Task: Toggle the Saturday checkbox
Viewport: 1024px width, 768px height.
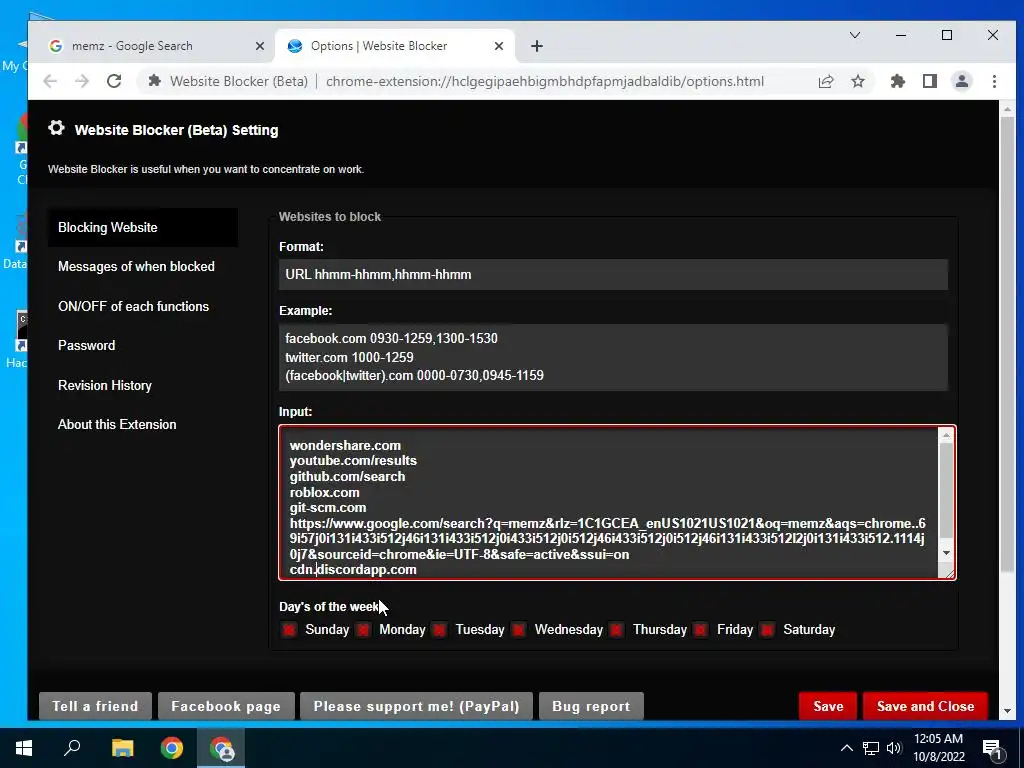Action: pyautogui.click(x=768, y=630)
